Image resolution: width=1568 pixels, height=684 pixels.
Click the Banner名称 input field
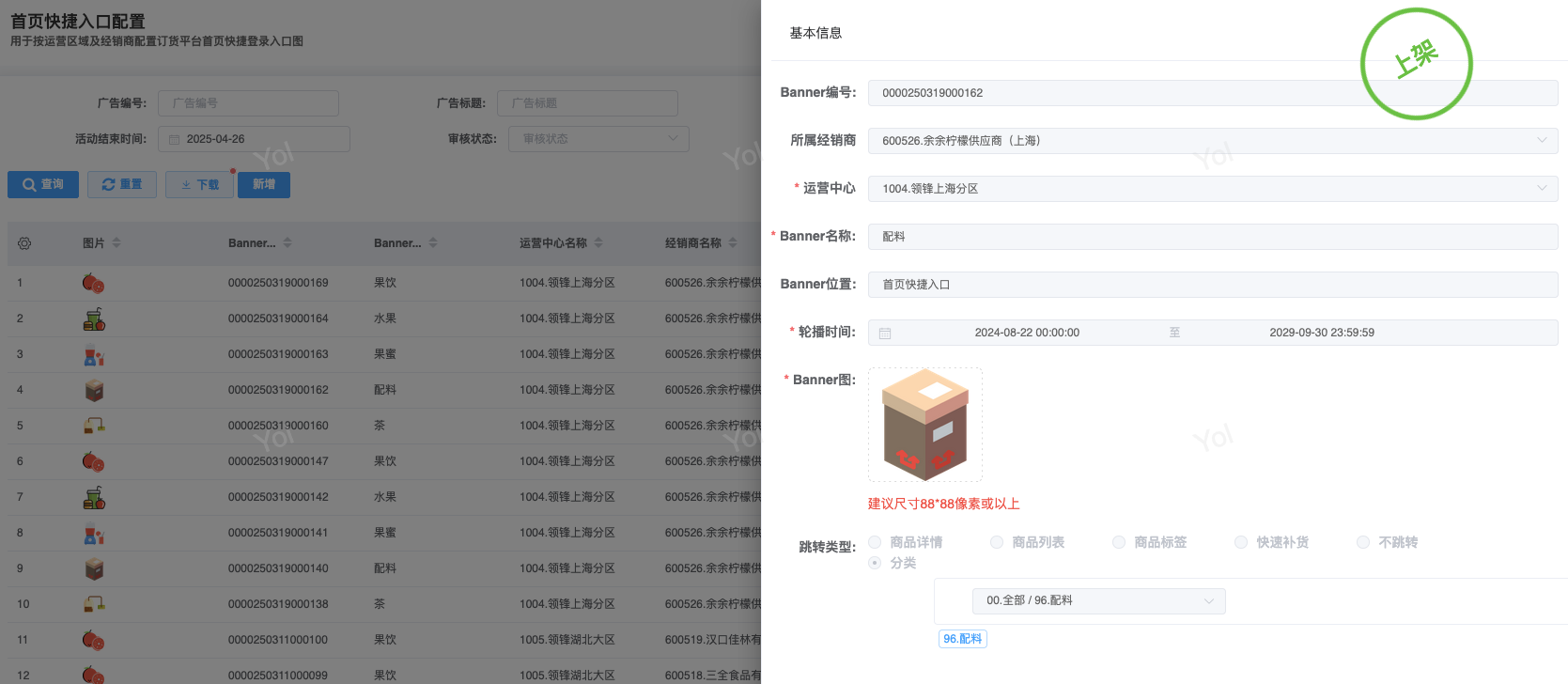click(x=1212, y=237)
